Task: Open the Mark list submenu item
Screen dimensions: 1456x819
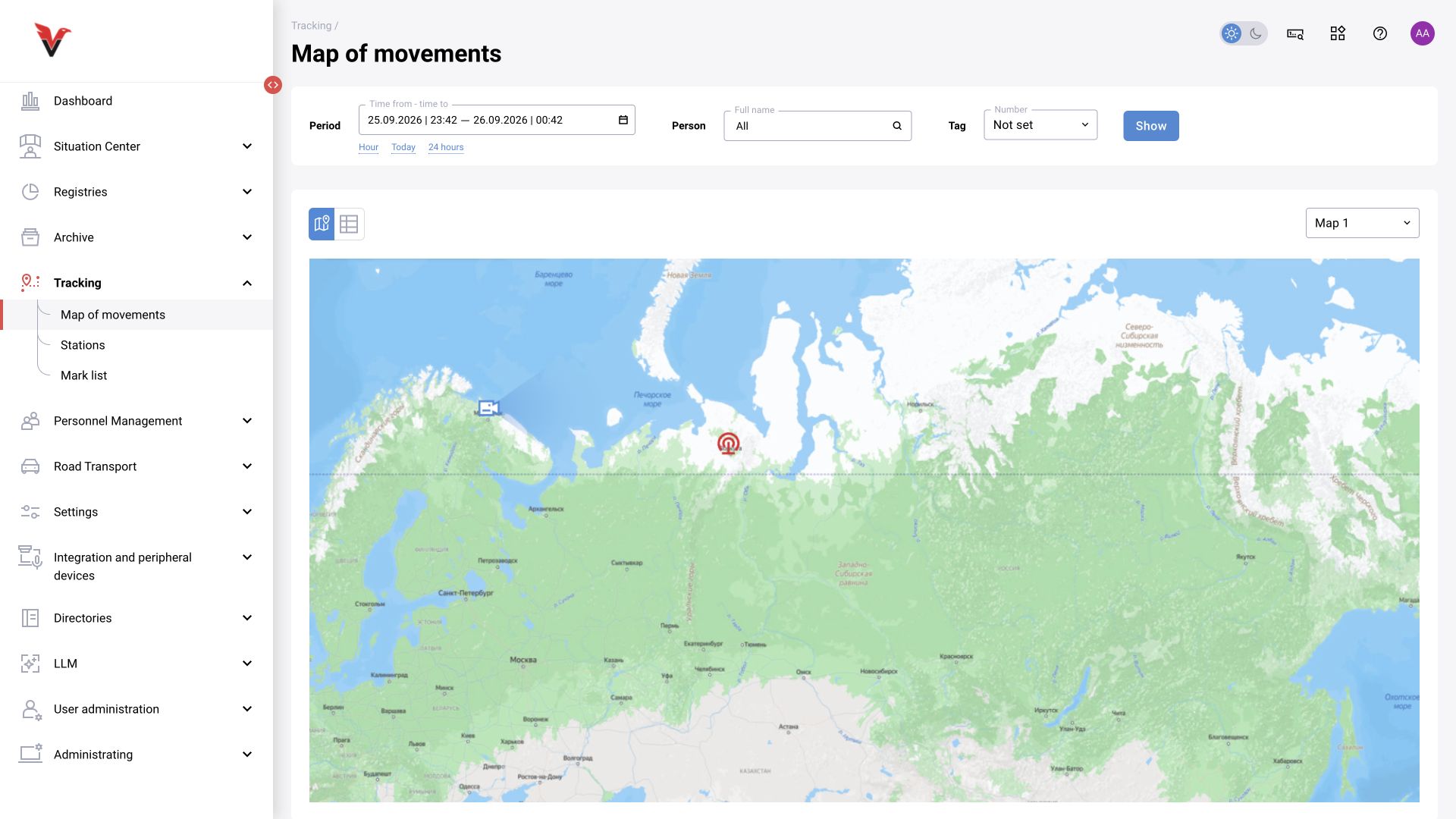Action: click(x=83, y=375)
